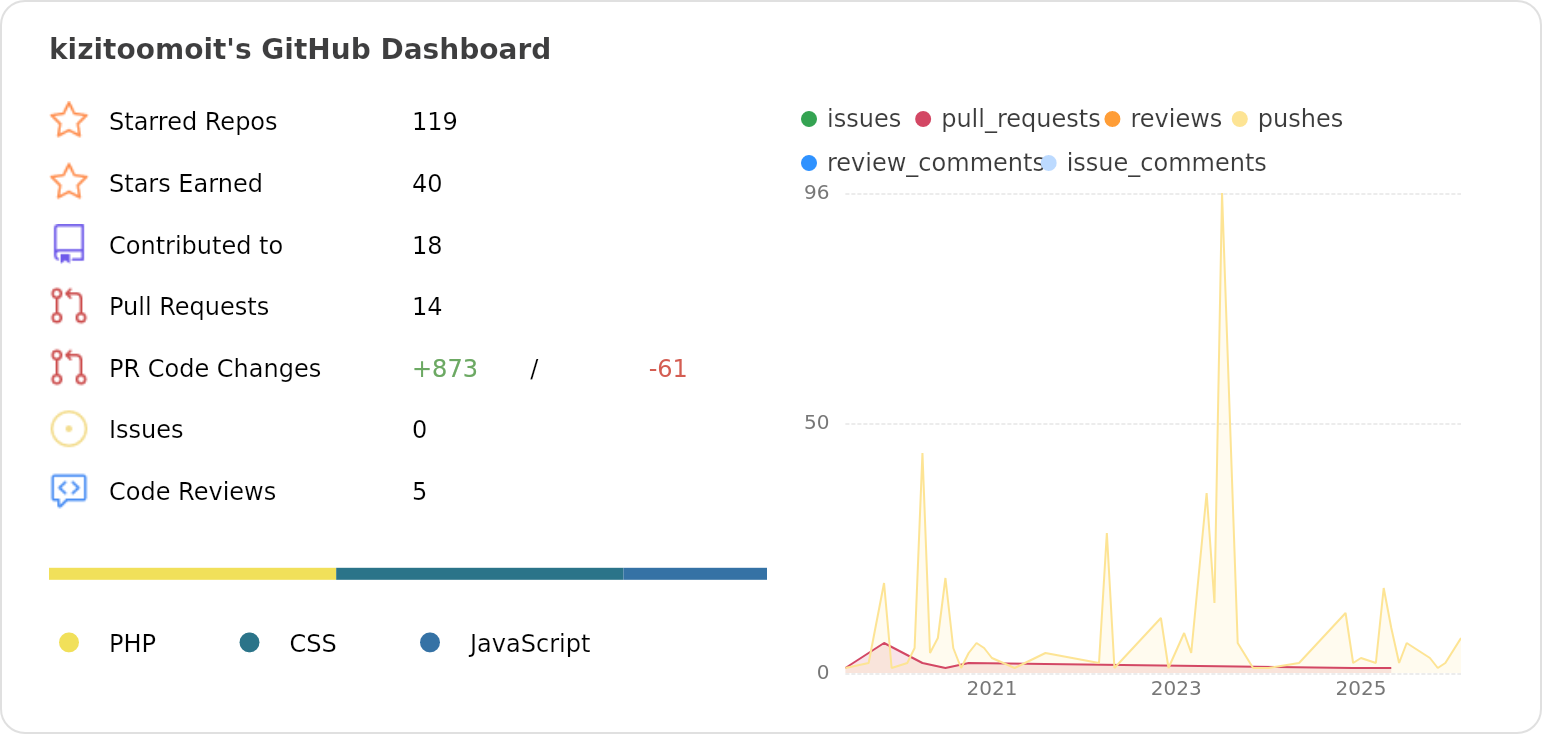Select the PHP language dot
This screenshot has width=1542, height=734.
[x=69, y=643]
